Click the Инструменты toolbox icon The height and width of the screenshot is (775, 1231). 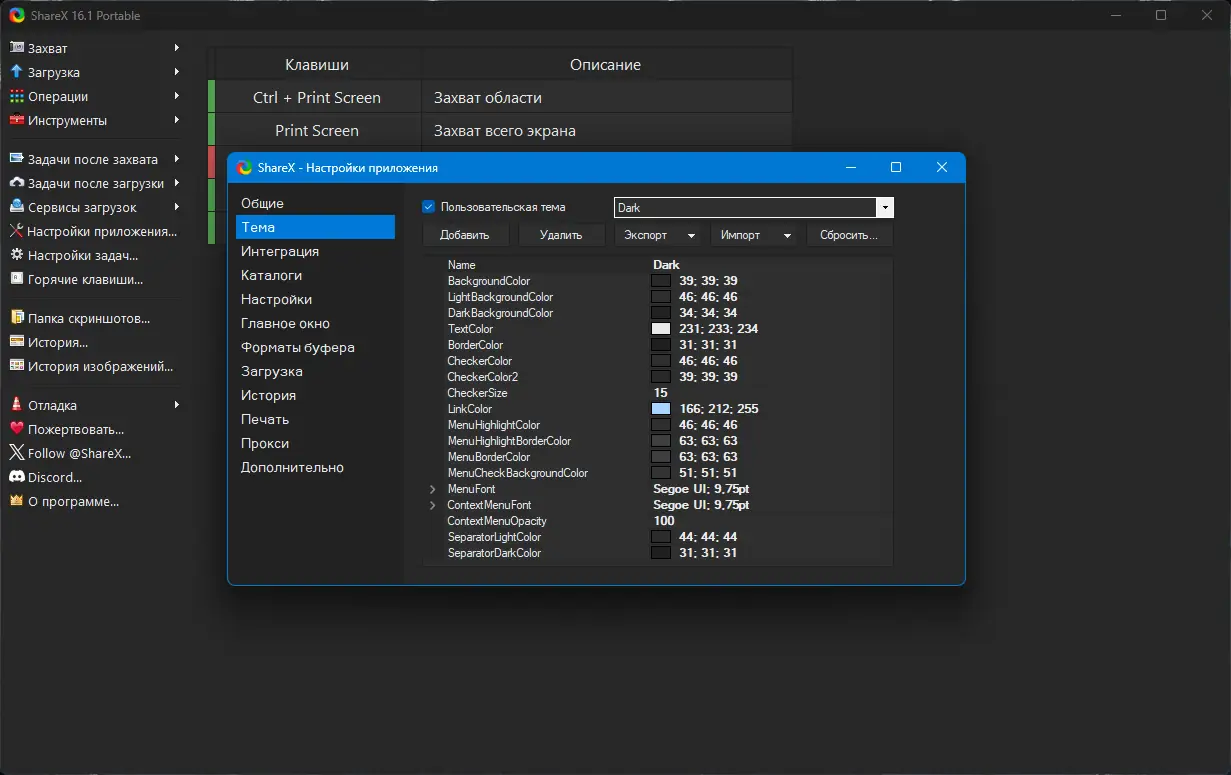pos(16,120)
